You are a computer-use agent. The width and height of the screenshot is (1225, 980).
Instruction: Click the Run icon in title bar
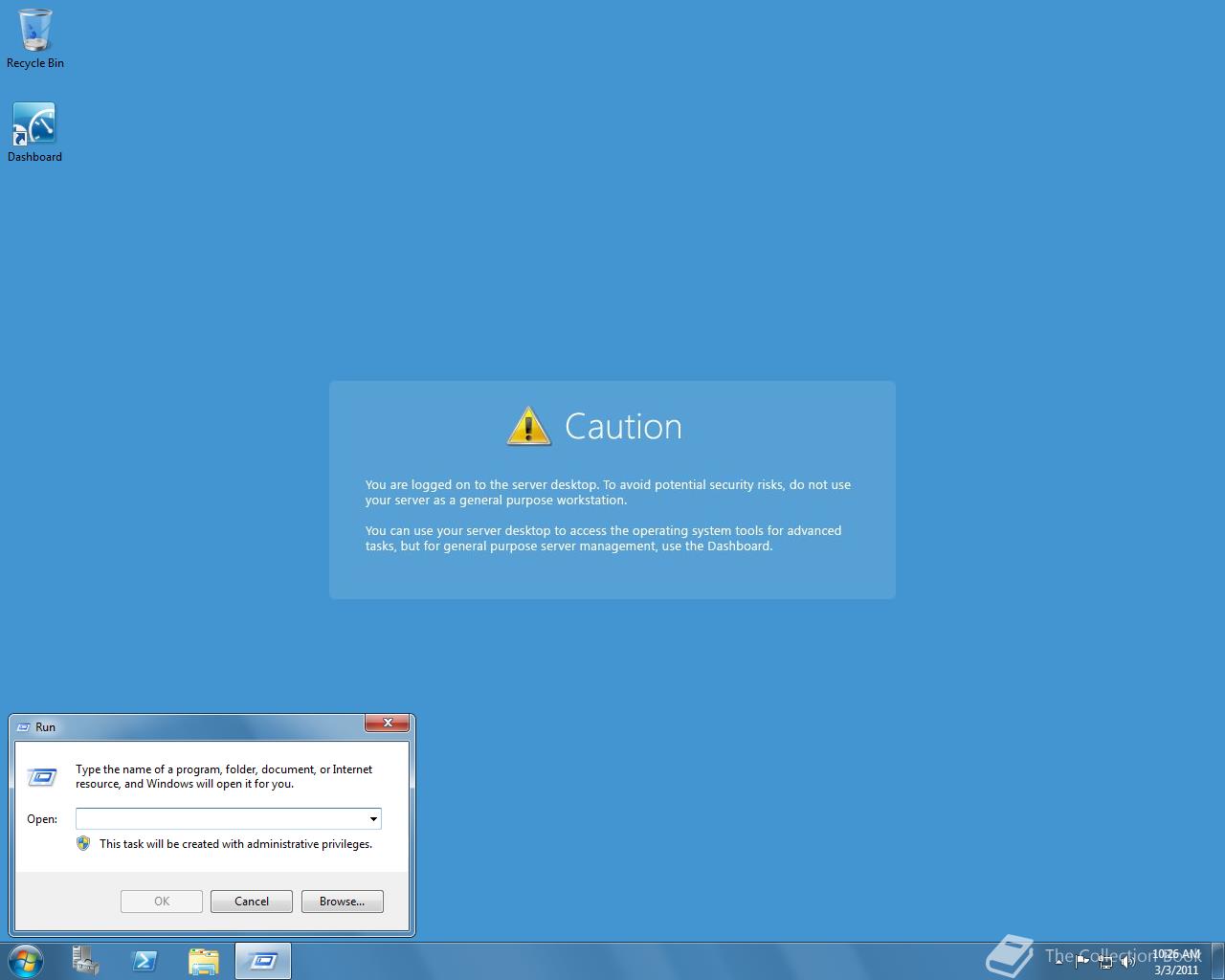click(24, 727)
